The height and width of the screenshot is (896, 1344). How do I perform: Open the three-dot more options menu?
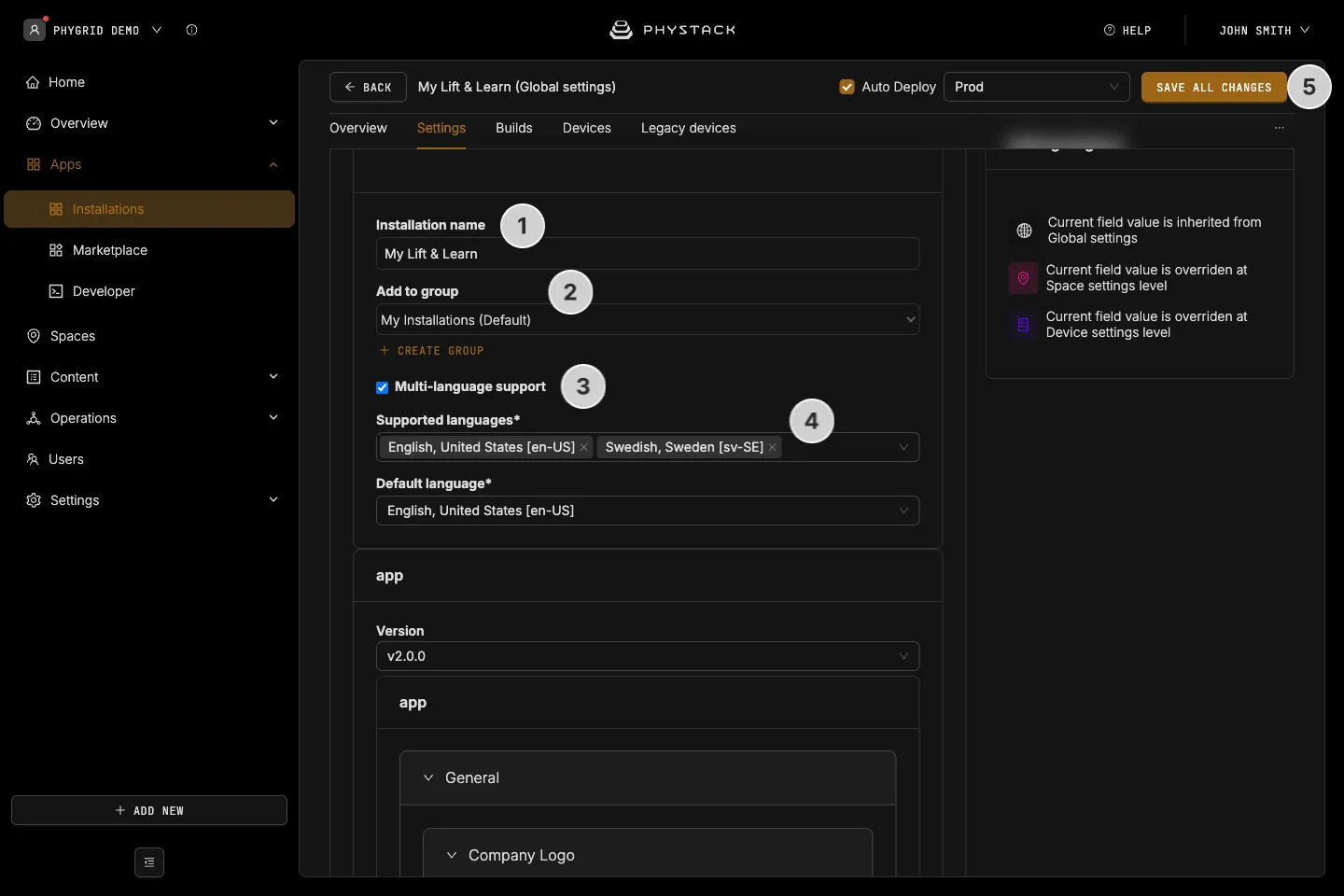pos(1280,128)
